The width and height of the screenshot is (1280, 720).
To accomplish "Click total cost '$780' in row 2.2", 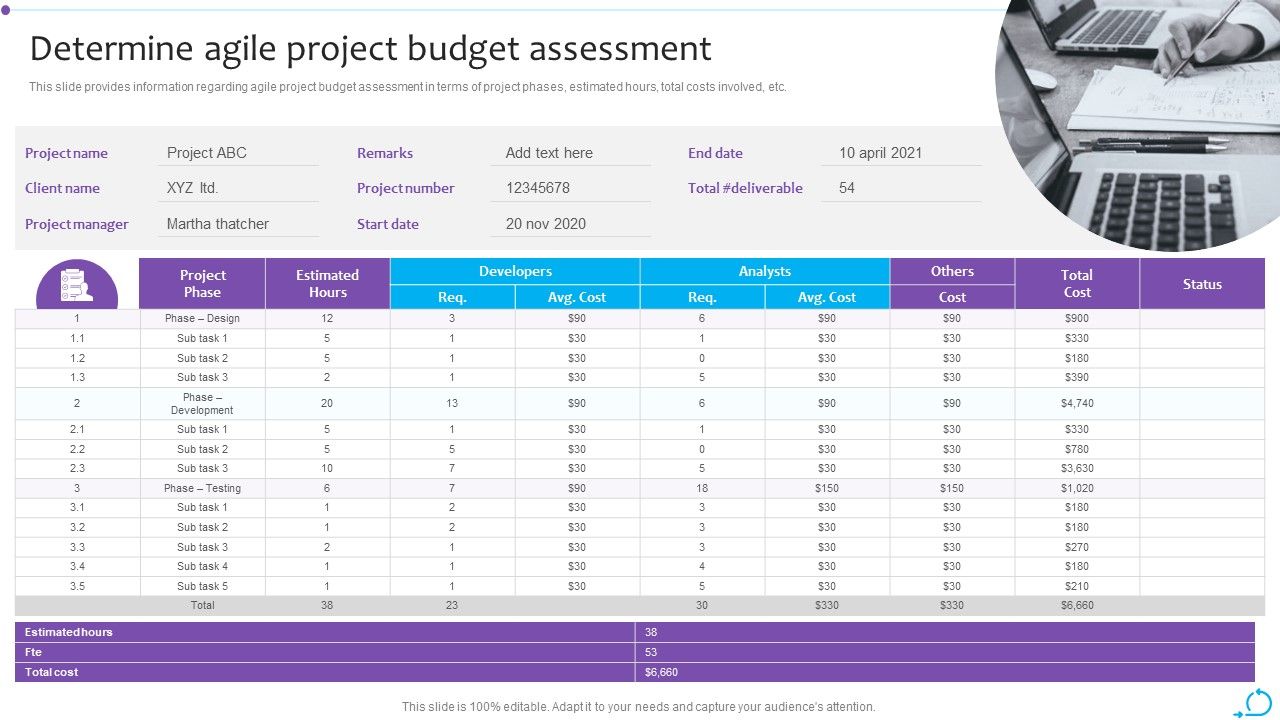I will click(1077, 449).
